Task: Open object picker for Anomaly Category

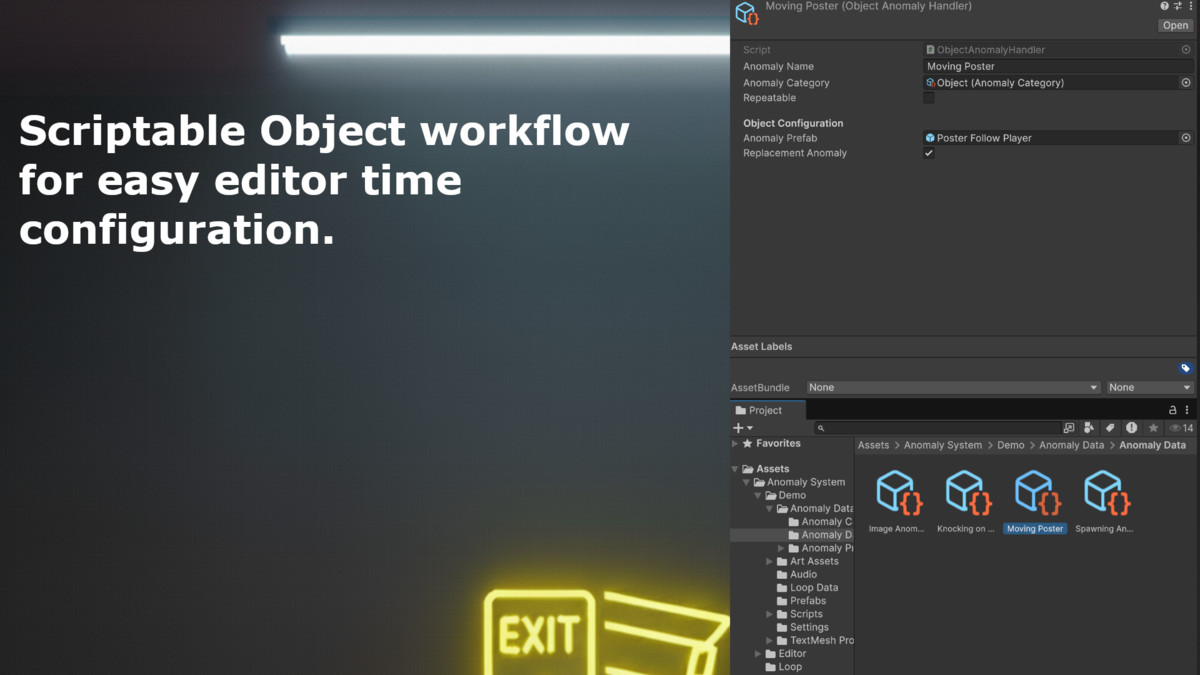Action: [x=1186, y=83]
